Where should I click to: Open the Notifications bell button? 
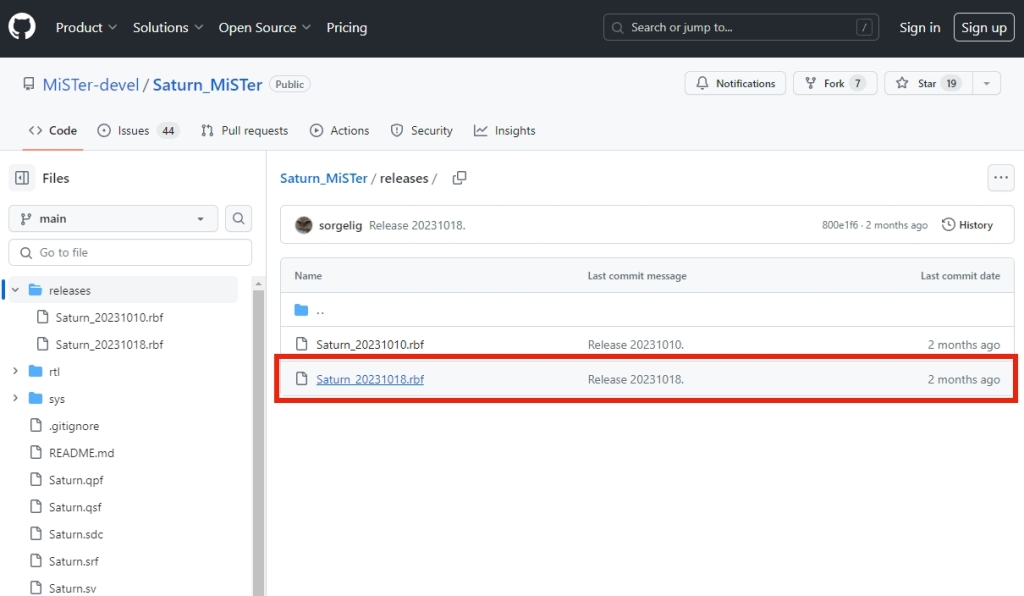click(735, 84)
